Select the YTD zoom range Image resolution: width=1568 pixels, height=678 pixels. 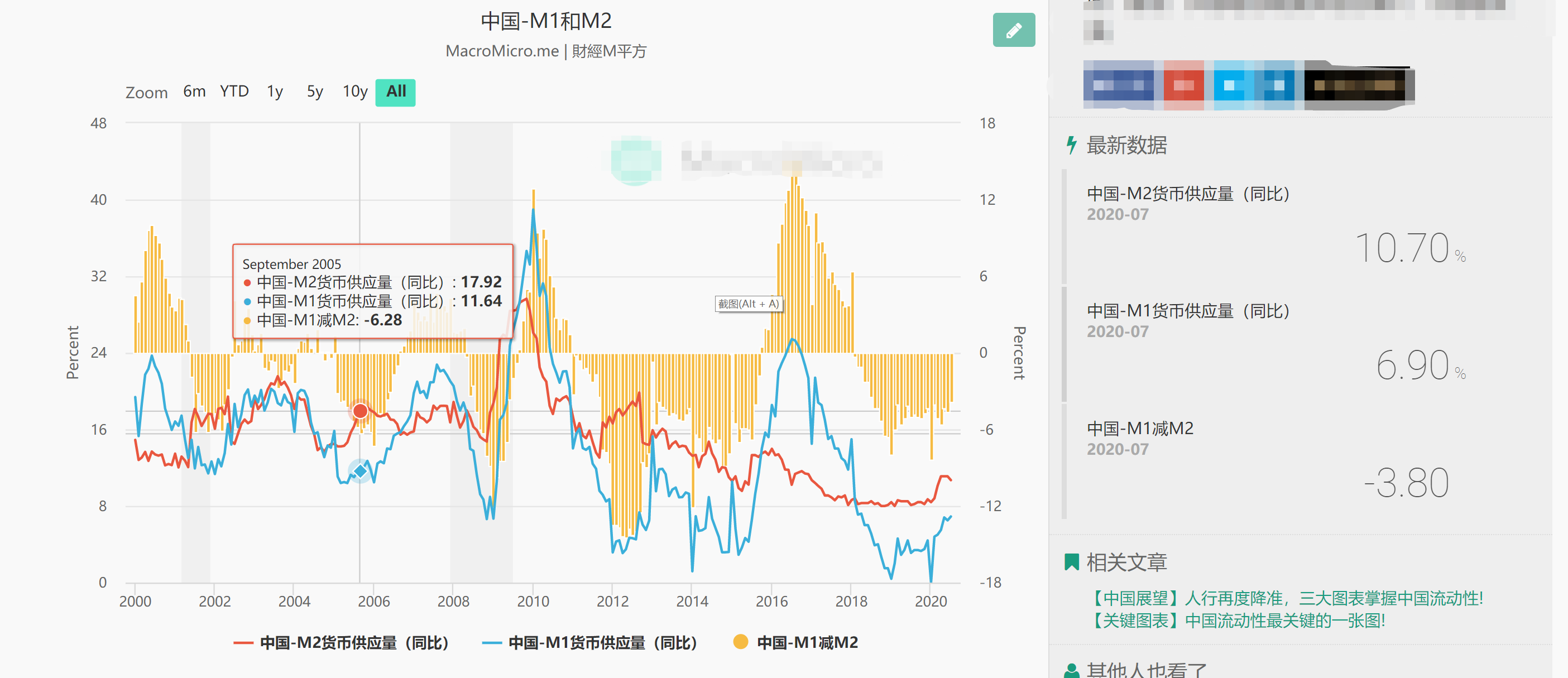(234, 92)
